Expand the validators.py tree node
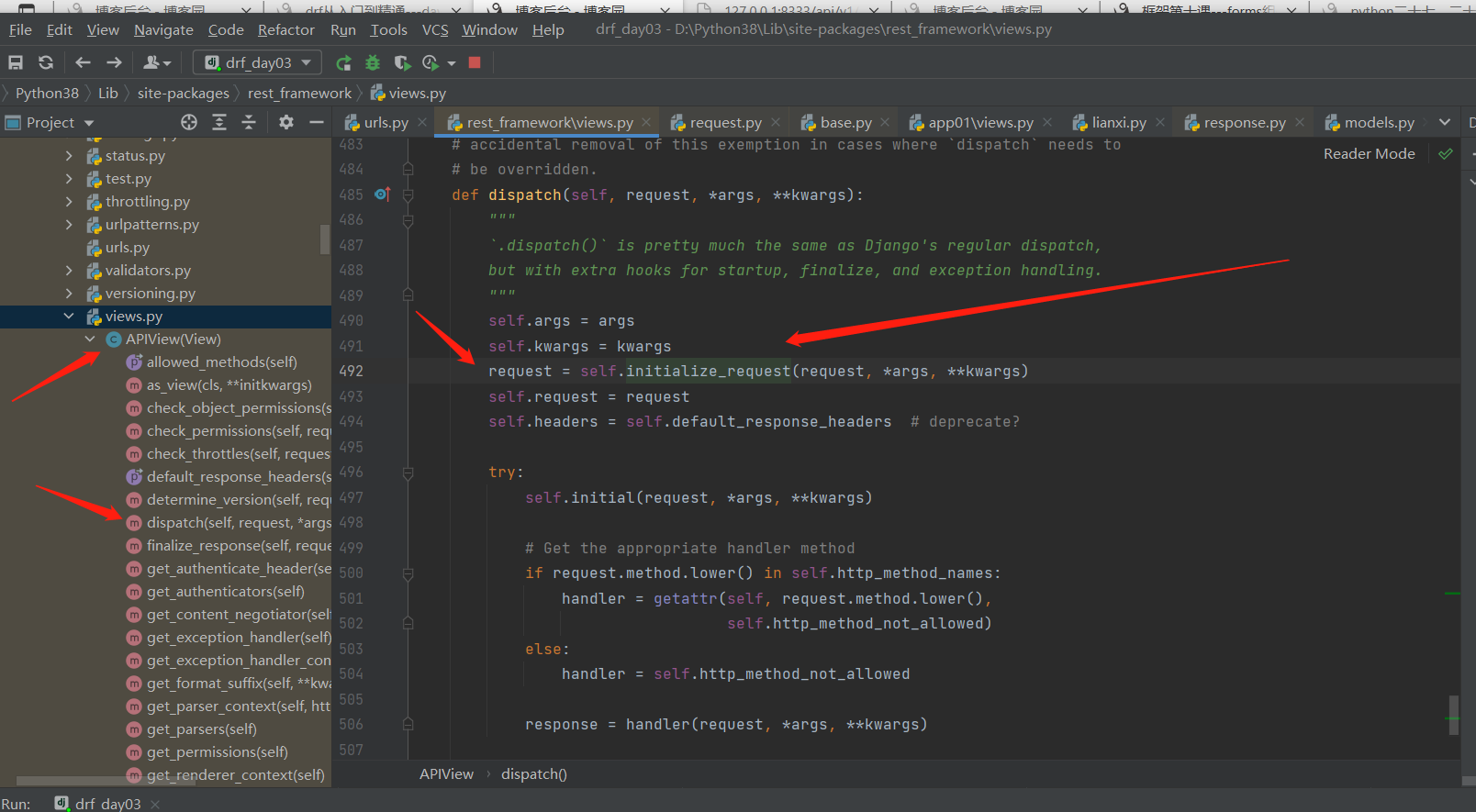Image resolution: width=1476 pixels, height=812 pixels. pos(69,271)
